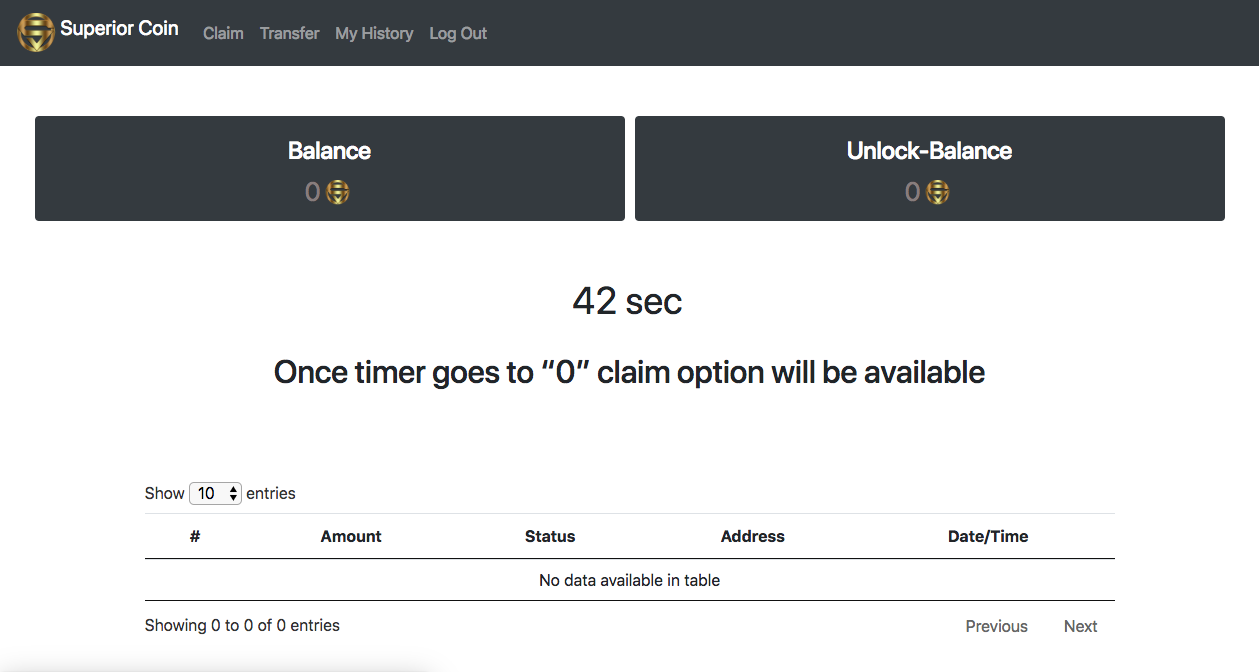Sort table by Date/Time column header
This screenshot has width=1259, height=672.
coord(987,536)
